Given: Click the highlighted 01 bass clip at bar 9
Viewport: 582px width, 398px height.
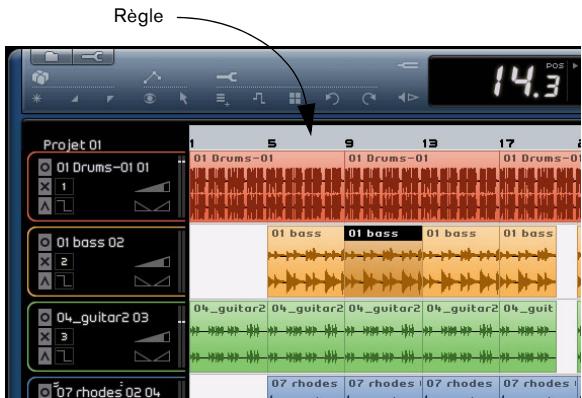Looking at the screenshot, I should tap(383, 261).
